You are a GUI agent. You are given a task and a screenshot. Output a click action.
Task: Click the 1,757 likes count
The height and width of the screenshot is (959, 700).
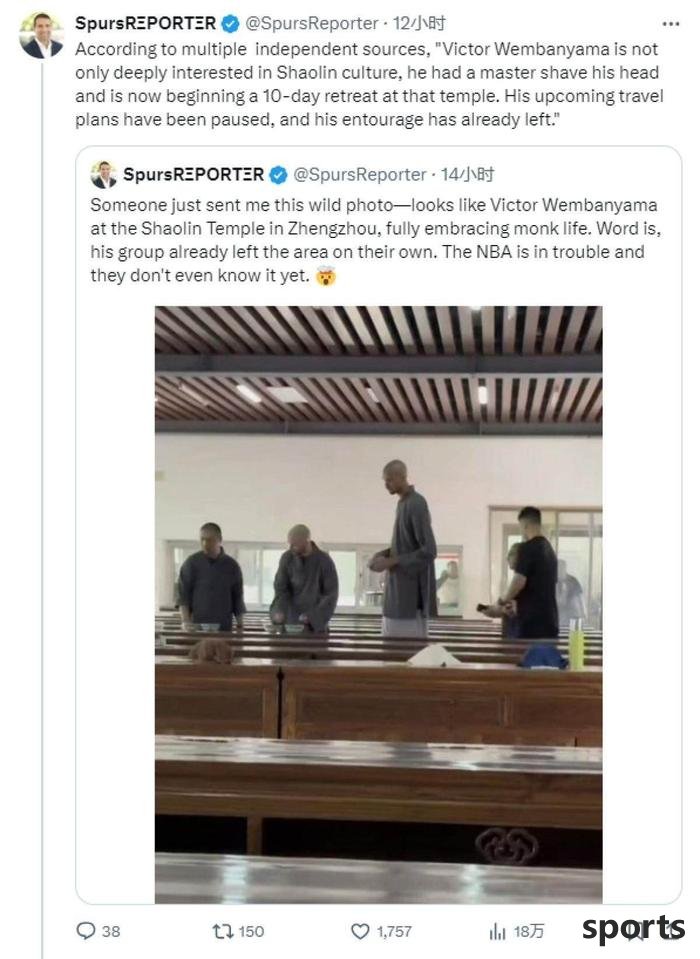[394, 931]
